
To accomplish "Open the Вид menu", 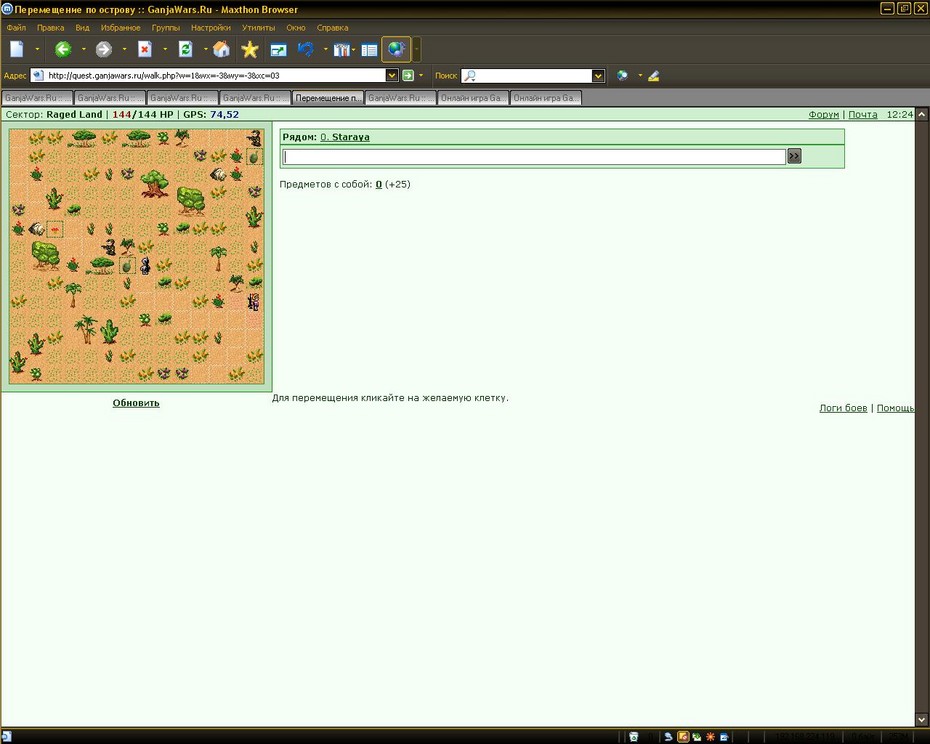I will click(x=82, y=27).
